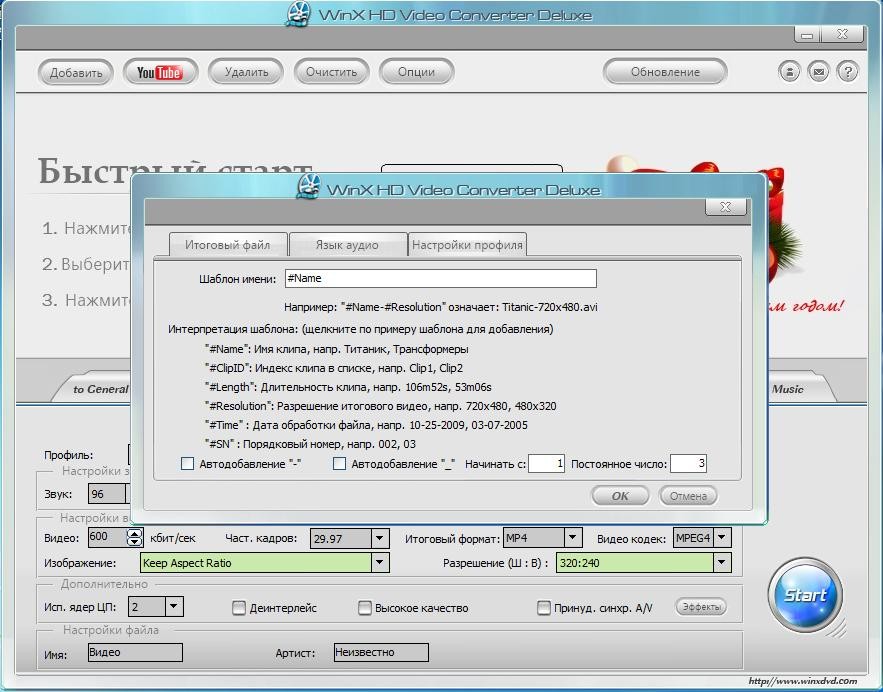Viewport: 883px width, 692px height.
Task: Click the Обновление update button
Action: click(x=665, y=72)
